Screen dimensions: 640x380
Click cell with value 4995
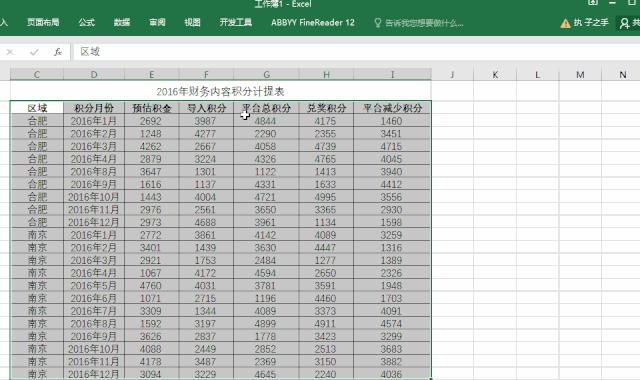(x=326, y=197)
